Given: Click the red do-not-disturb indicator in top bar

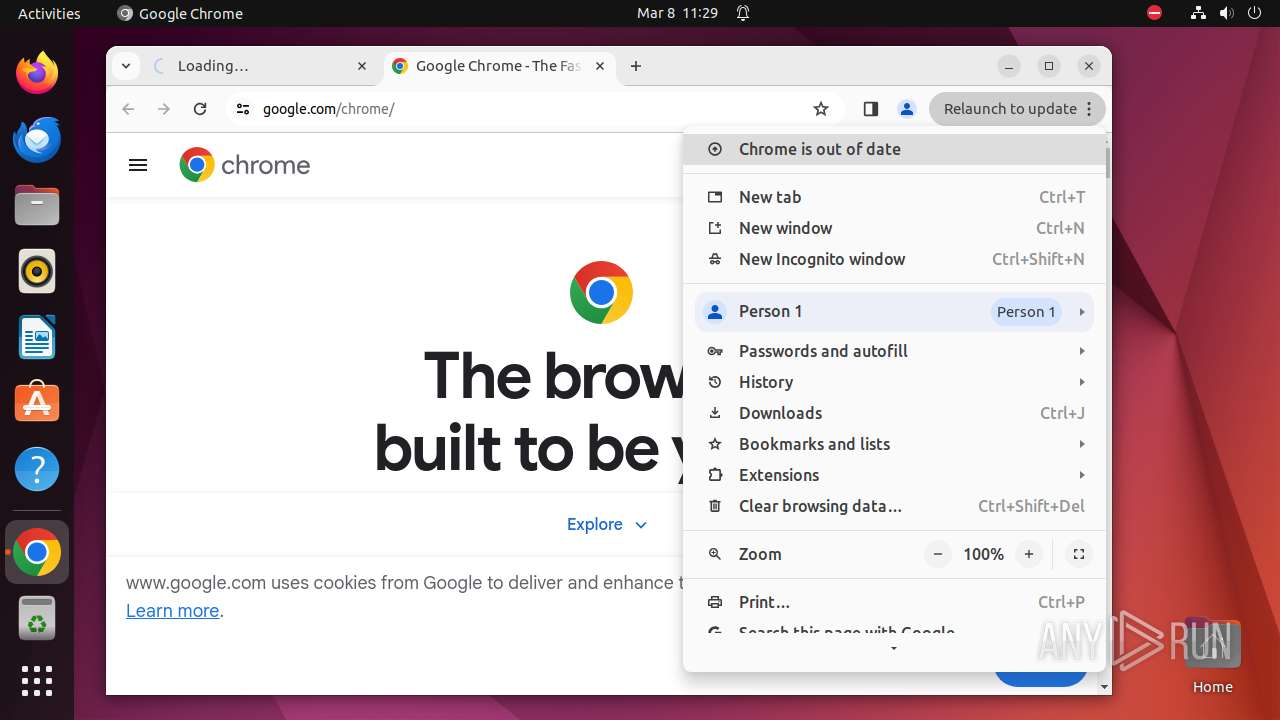Looking at the screenshot, I should (x=1154, y=13).
